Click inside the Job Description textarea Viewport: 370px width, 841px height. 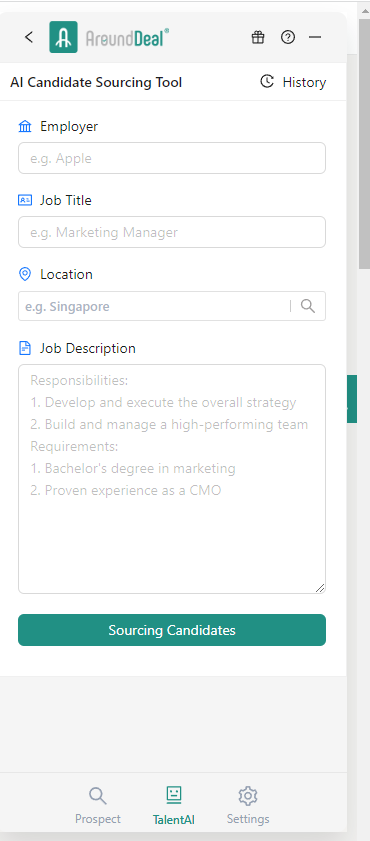click(172, 479)
